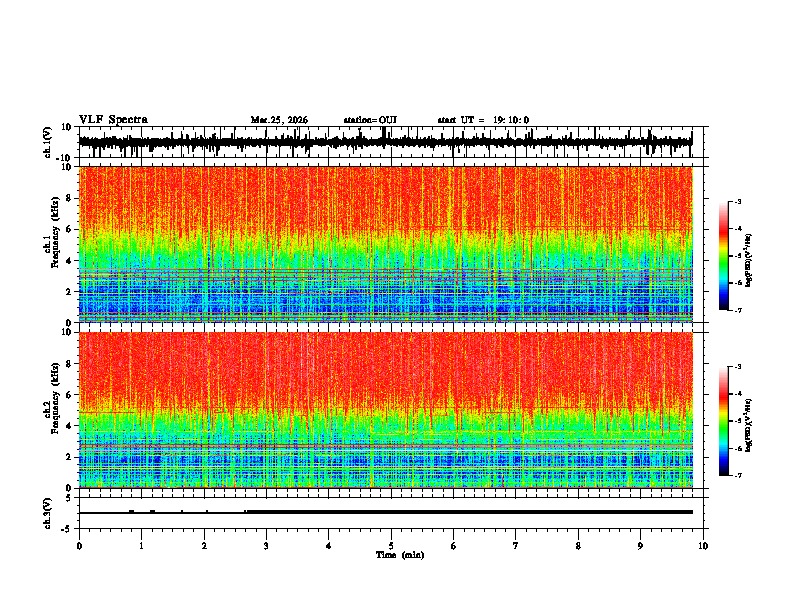Click inside the ch.1 spectrogram plot
This screenshot has height=612, width=792.
[393, 244]
